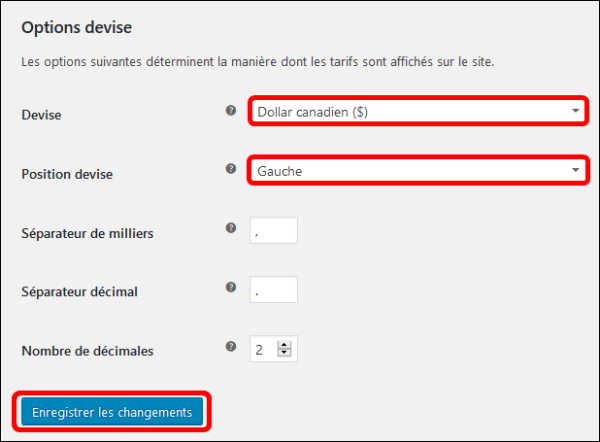The width and height of the screenshot is (600, 442).
Task: Click the Position devise label
Action: [x=67, y=175]
